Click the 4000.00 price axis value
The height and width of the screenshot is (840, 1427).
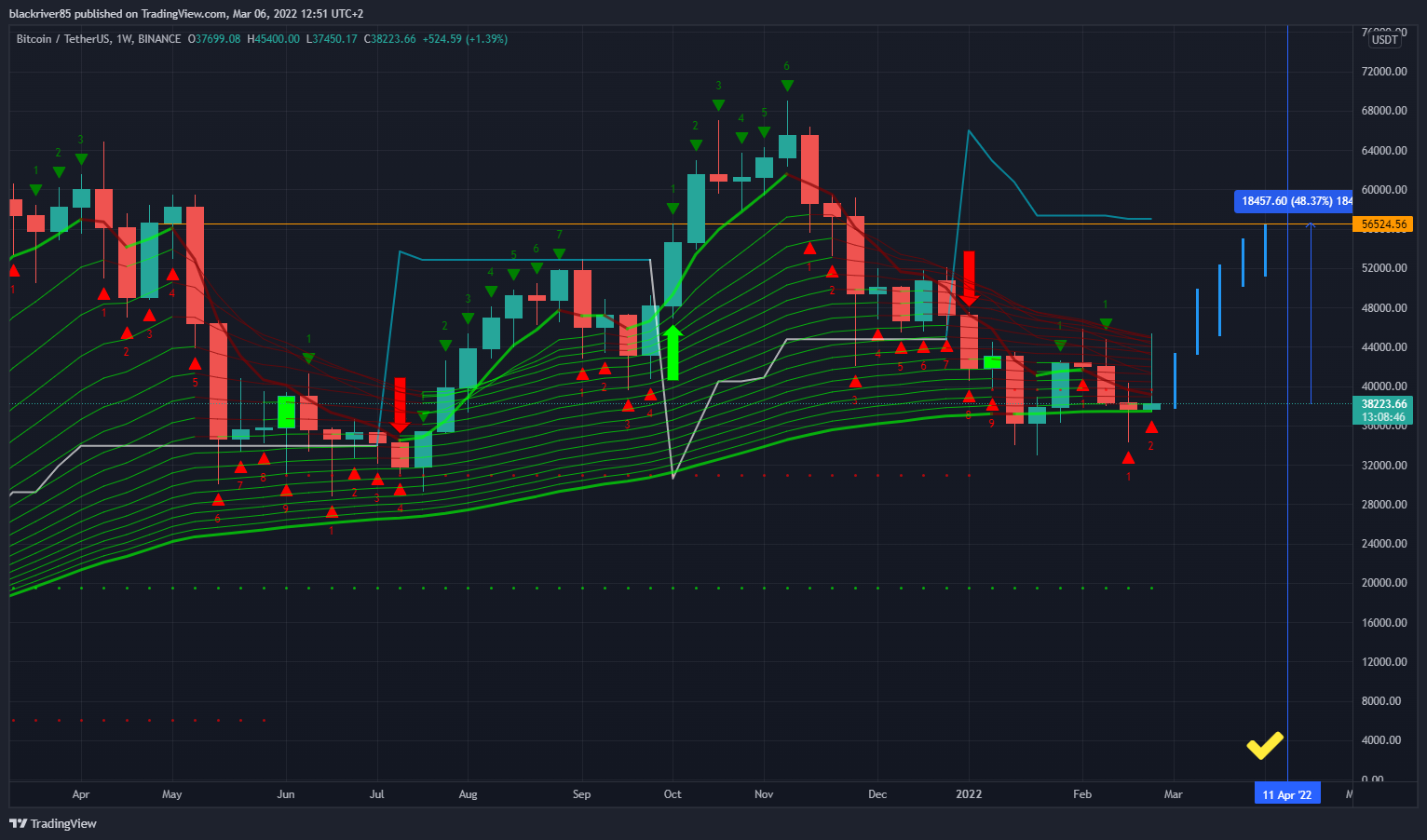(x=1381, y=740)
